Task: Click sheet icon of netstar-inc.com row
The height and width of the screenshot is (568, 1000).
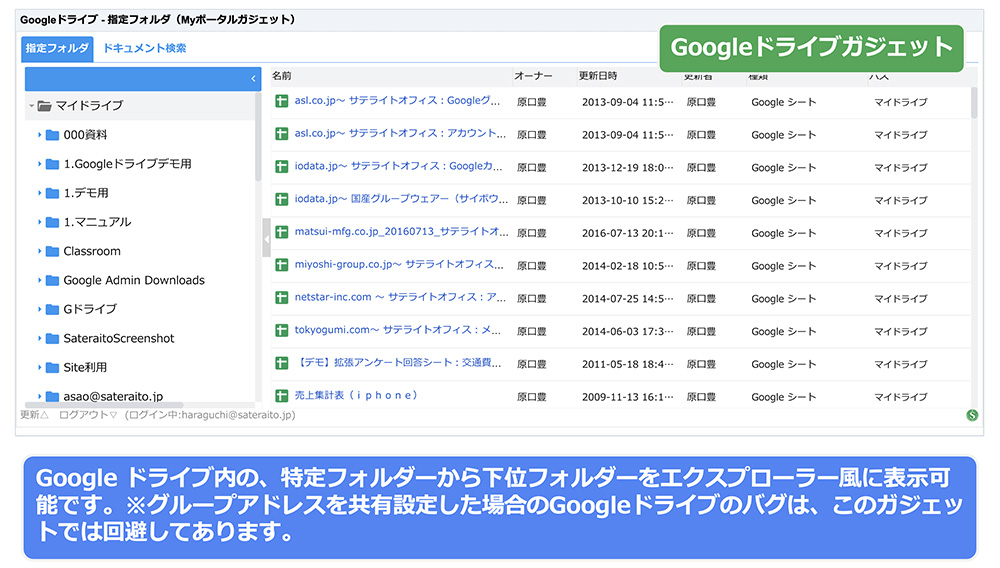Action: point(281,297)
